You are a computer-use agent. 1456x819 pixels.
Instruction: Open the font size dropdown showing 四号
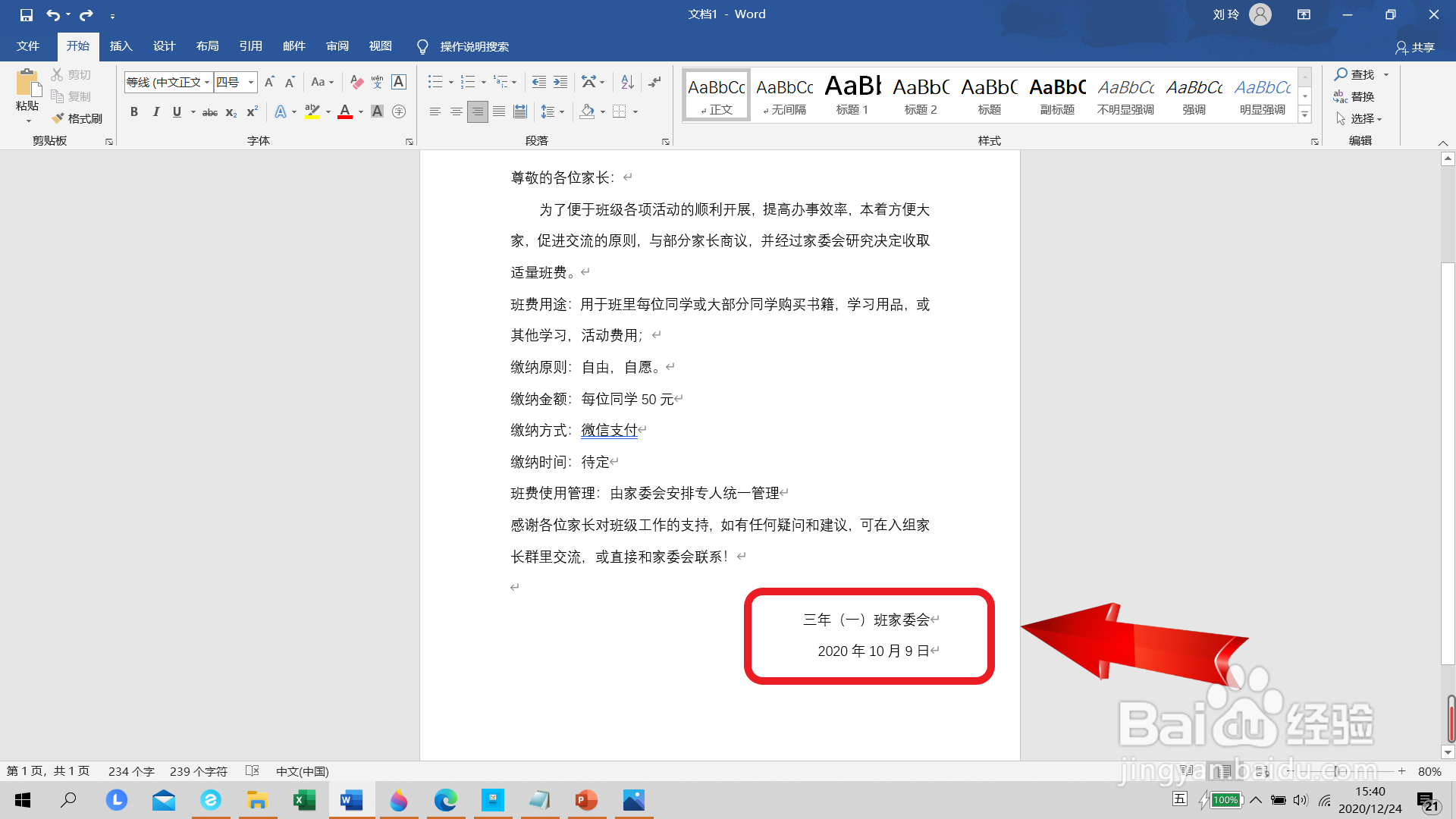coord(251,82)
